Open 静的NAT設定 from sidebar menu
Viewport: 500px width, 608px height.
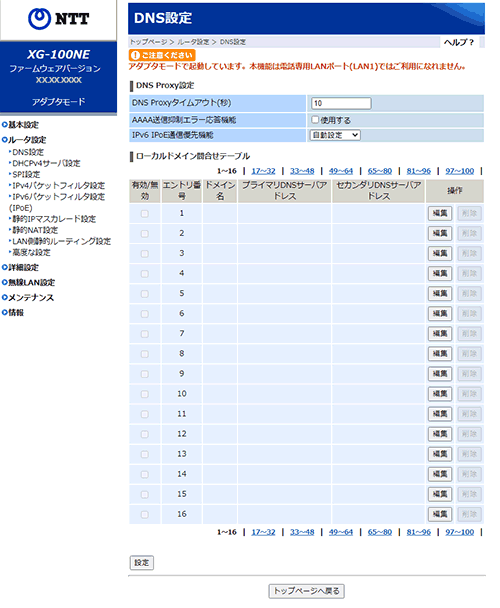[35, 230]
